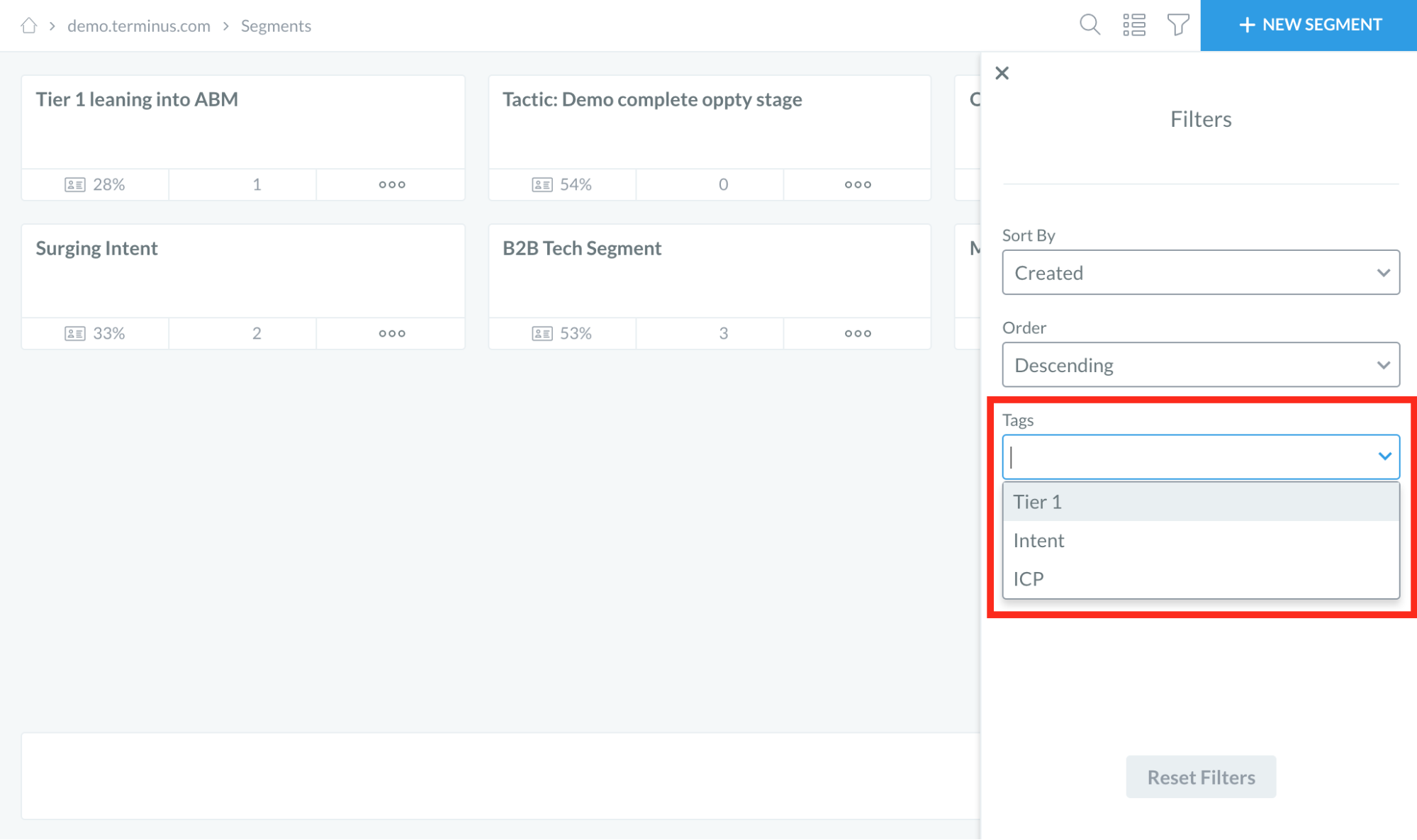
Task: Open more options for Tactic: Demo complete oppty stage
Action: (857, 184)
